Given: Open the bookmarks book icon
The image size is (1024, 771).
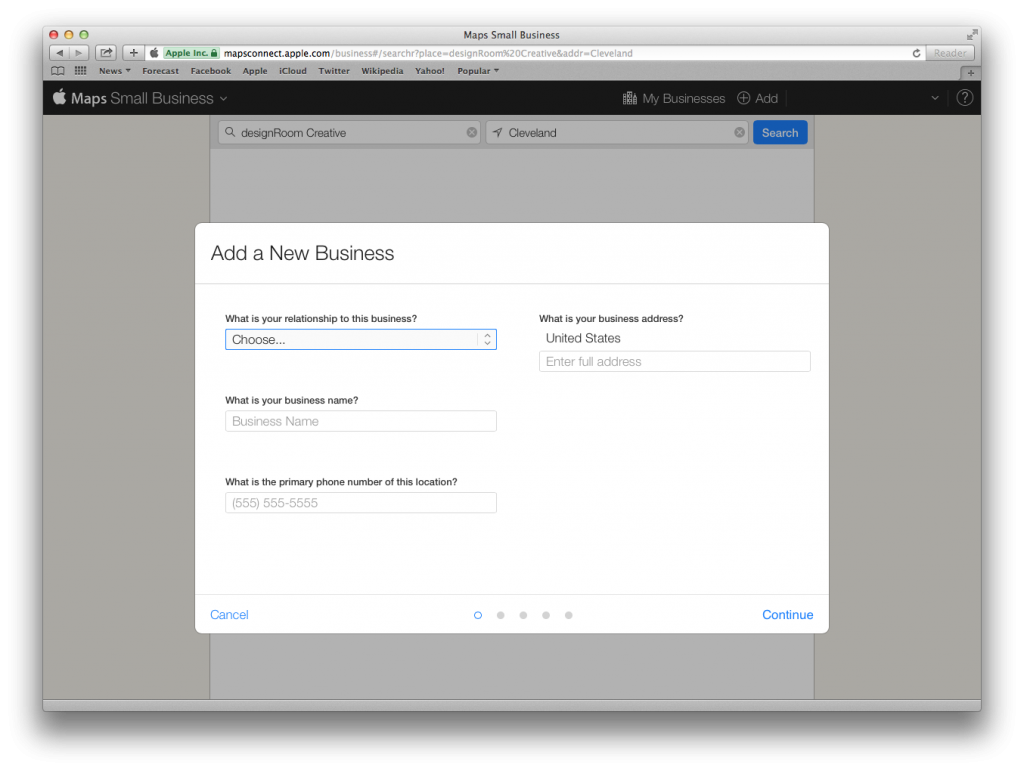Looking at the screenshot, I should pos(58,71).
